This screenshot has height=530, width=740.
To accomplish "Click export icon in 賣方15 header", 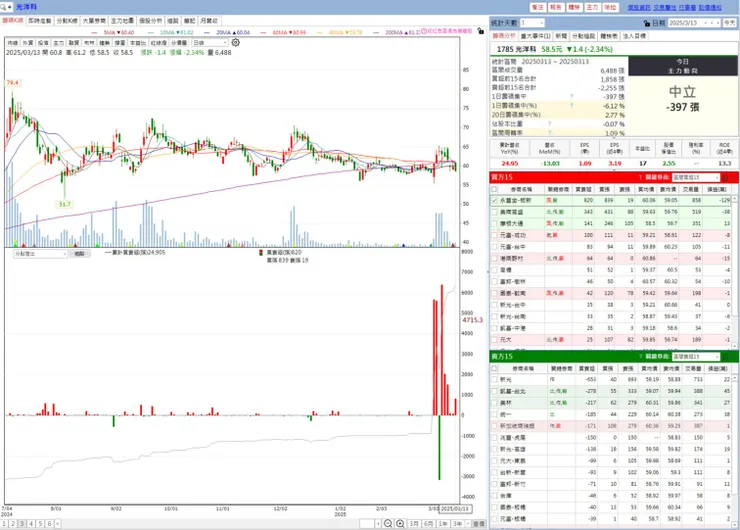I will click(725, 357).
